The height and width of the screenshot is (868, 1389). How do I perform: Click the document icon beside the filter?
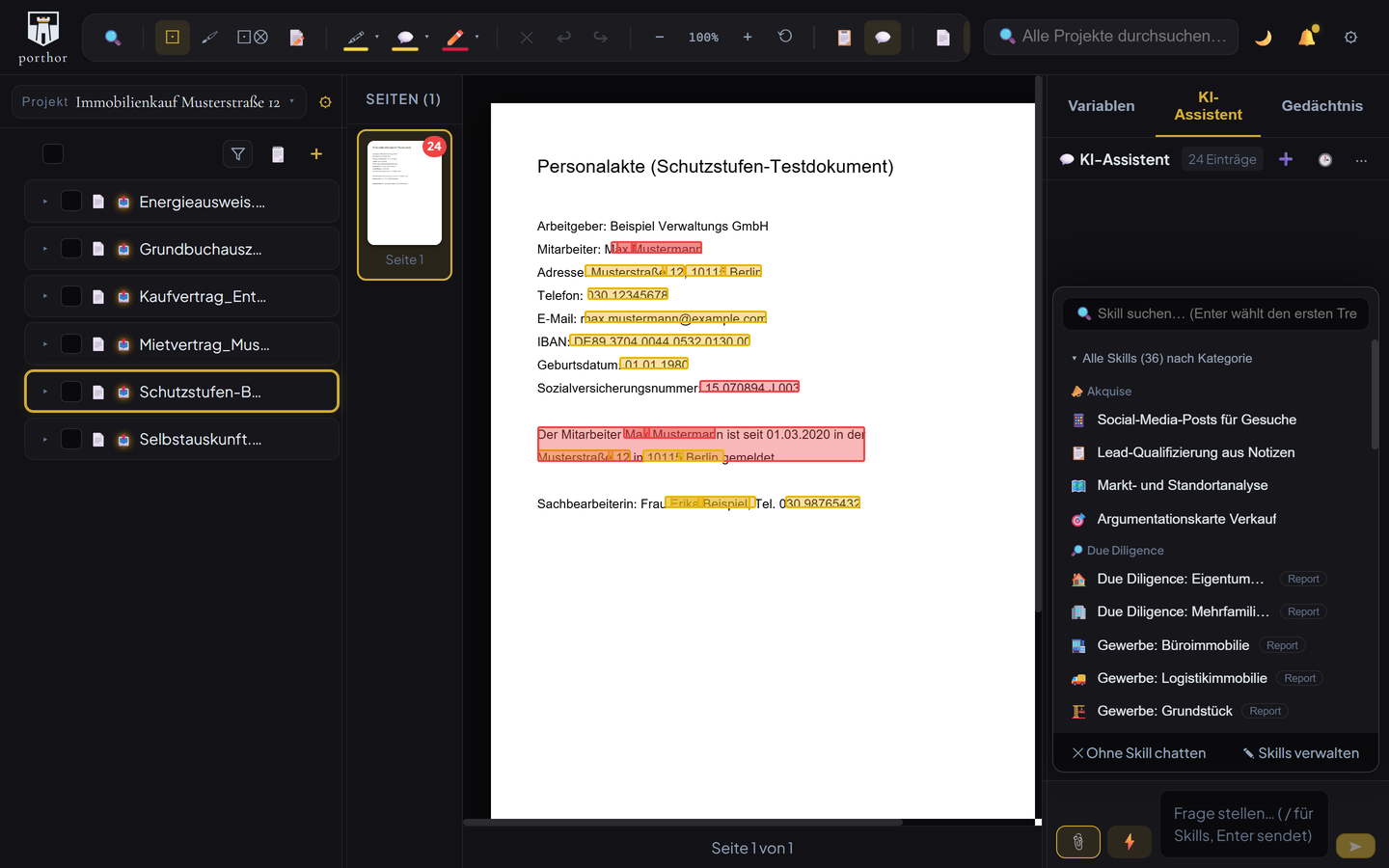coord(278,154)
